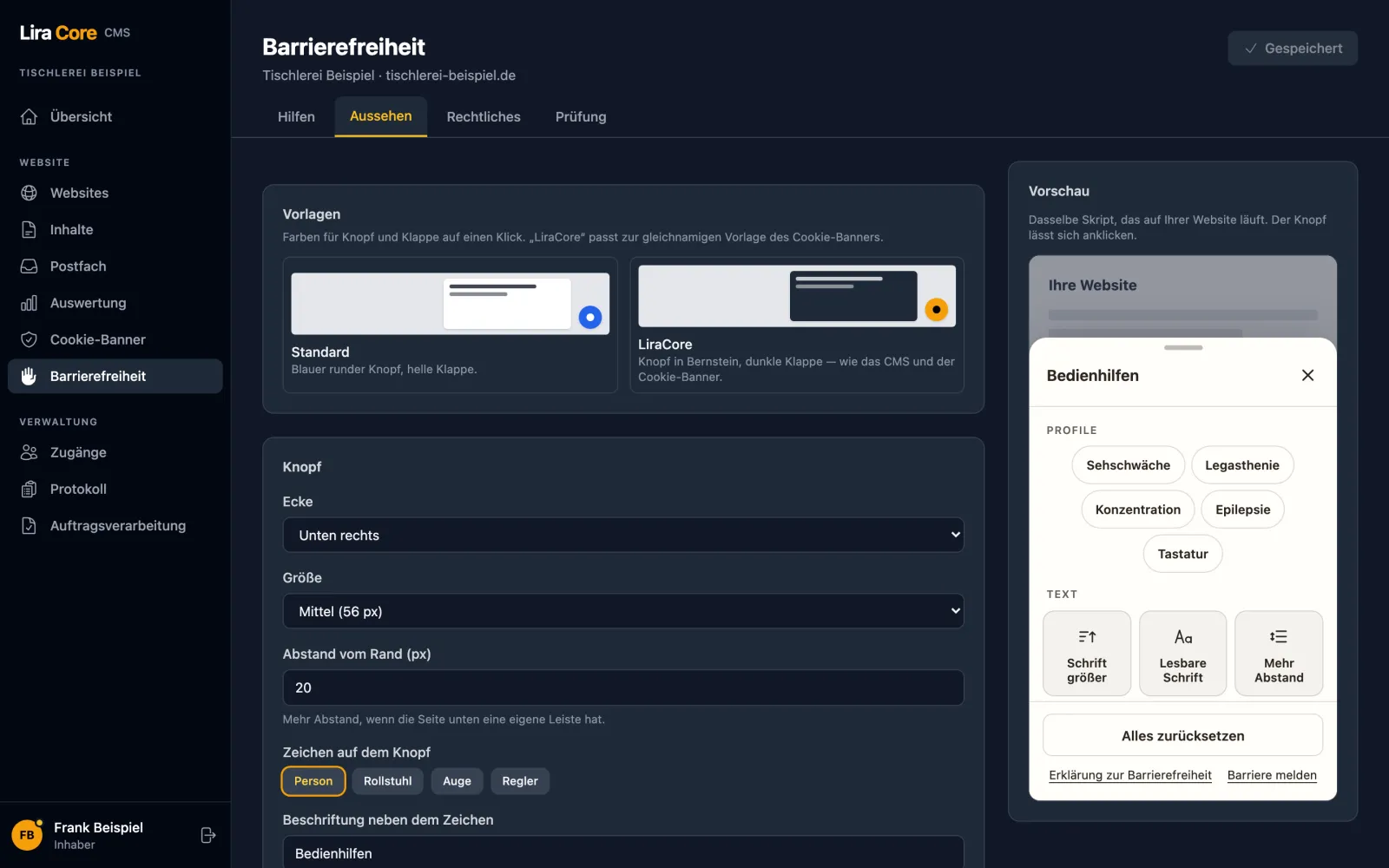The width and height of the screenshot is (1389, 868).
Task: Click the Schrift größer tile in the preview
Action: [1087, 654]
